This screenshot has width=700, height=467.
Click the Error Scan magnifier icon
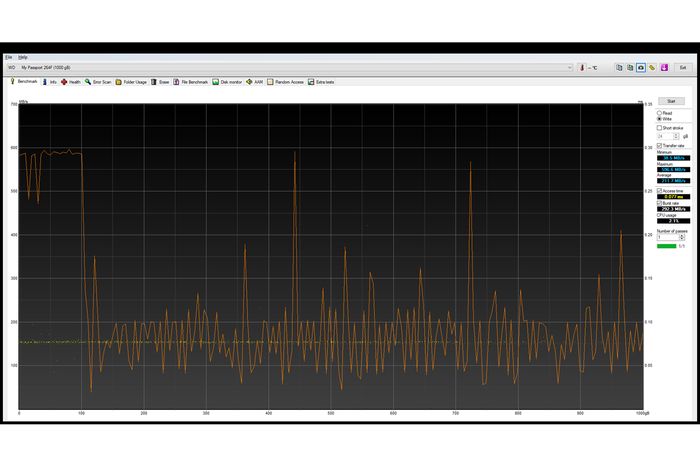(x=88, y=82)
